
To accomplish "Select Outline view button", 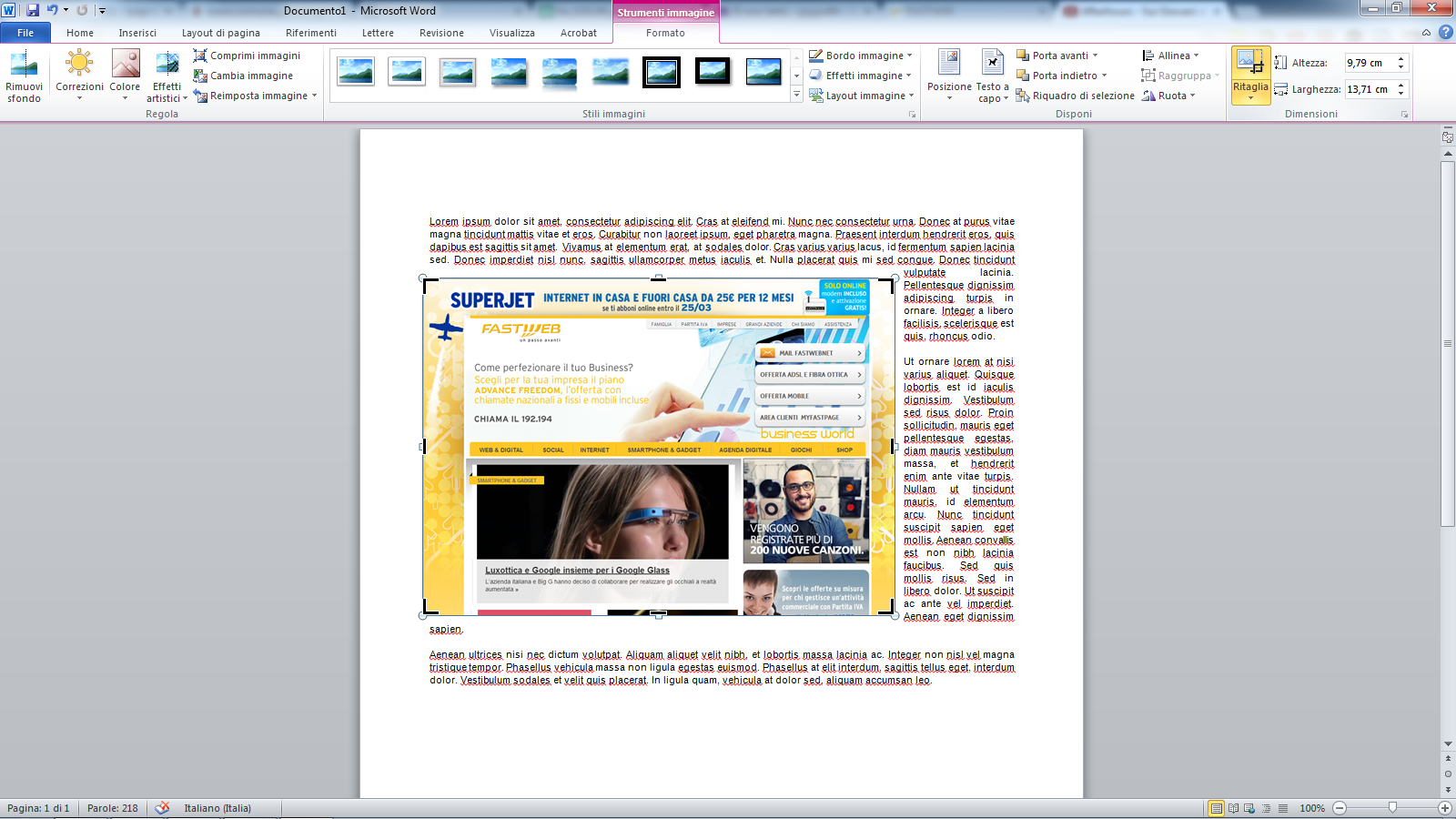I will click(x=1266, y=808).
